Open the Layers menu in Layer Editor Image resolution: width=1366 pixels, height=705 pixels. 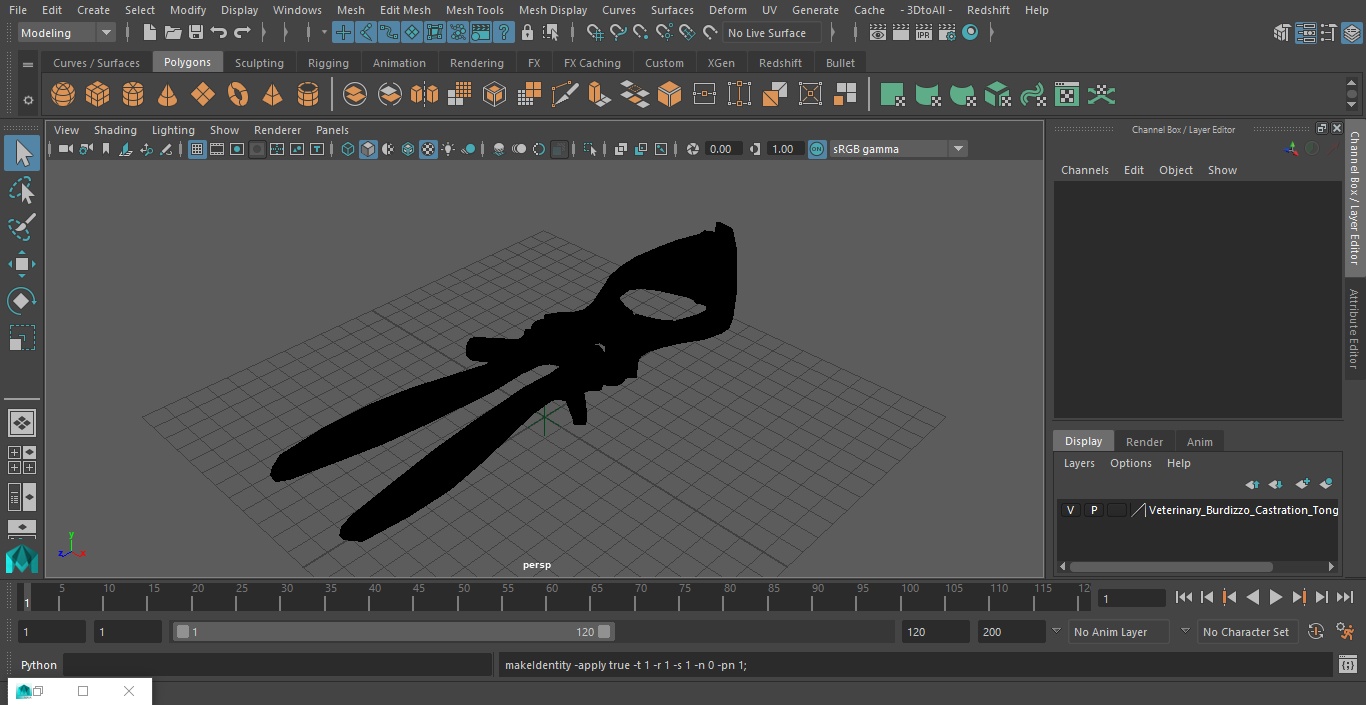(1078, 463)
